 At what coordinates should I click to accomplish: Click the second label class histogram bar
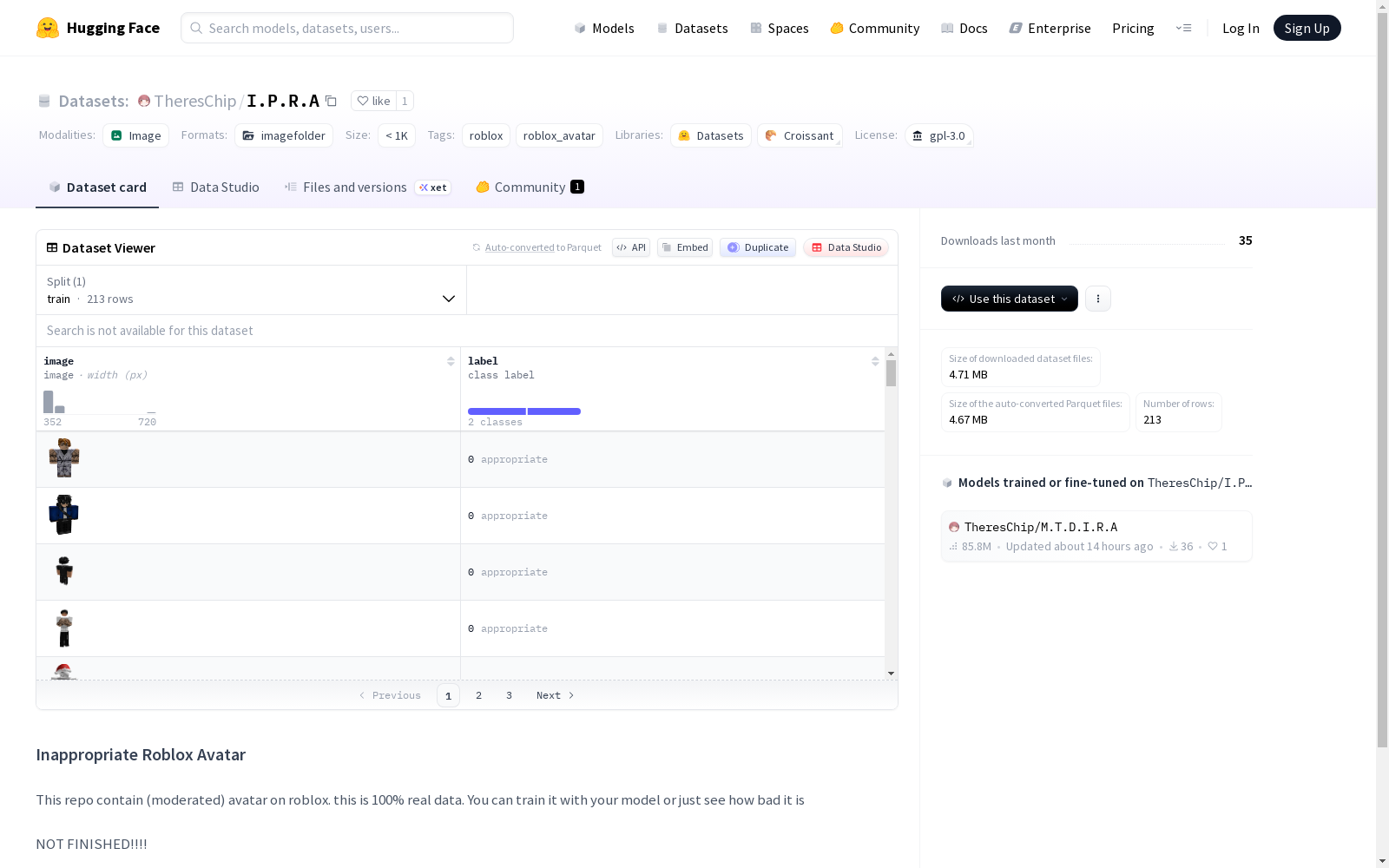tap(554, 411)
